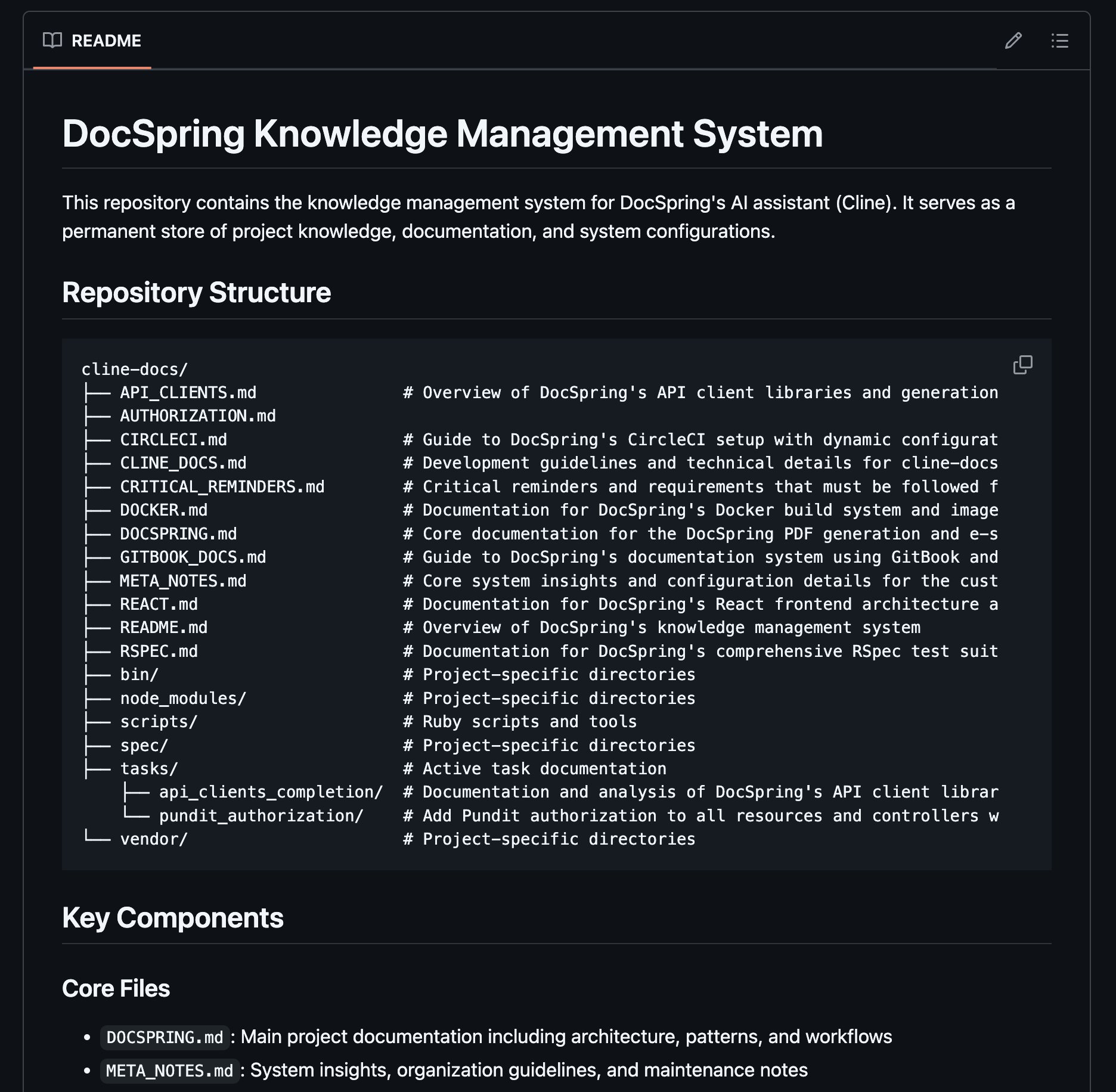Click the META_NOTES.md code label under Core Files
This screenshot has height=1092, width=1116.
(169, 1071)
